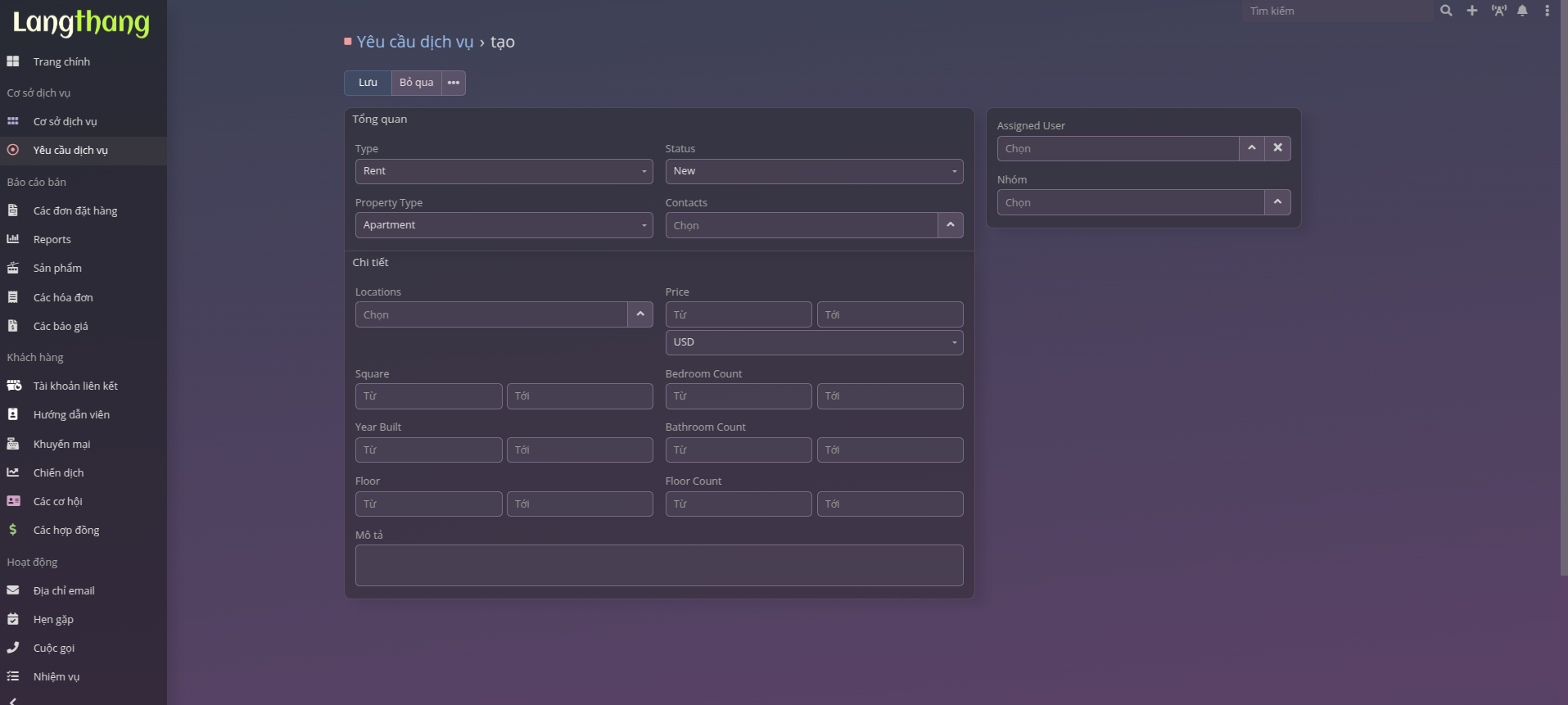
Task: Open the notifications bell
Action: [1522, 11]
